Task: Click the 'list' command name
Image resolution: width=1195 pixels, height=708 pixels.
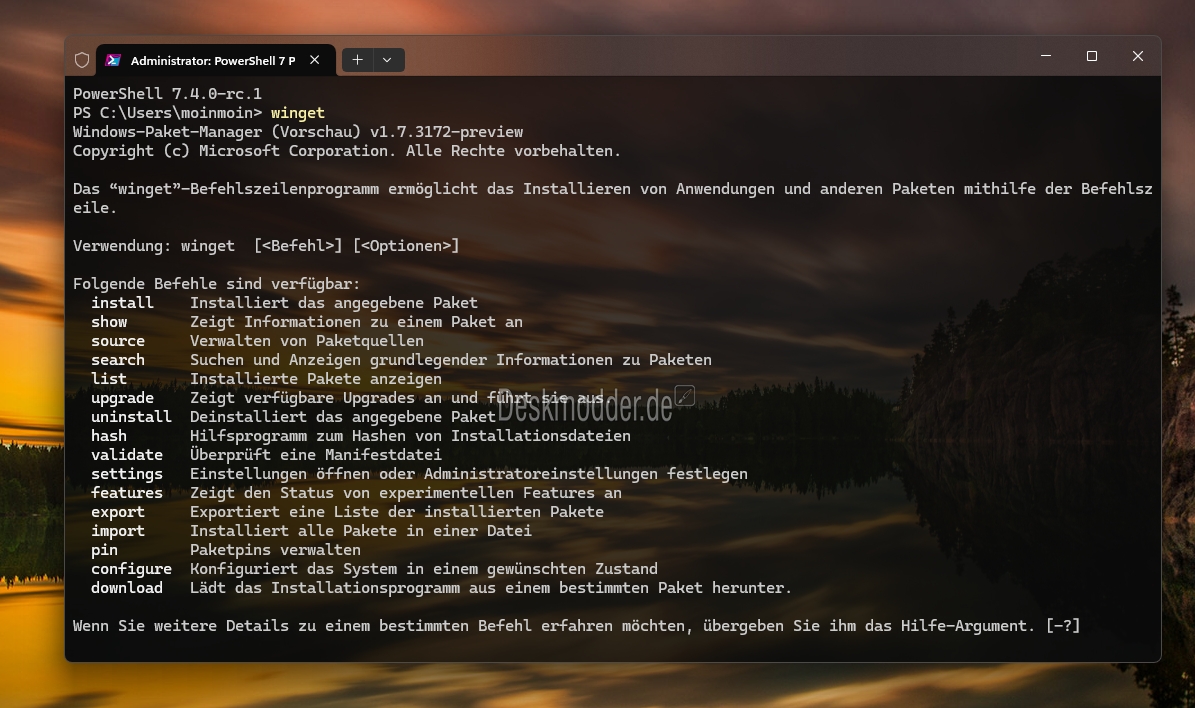Action: tap(109, 379)
